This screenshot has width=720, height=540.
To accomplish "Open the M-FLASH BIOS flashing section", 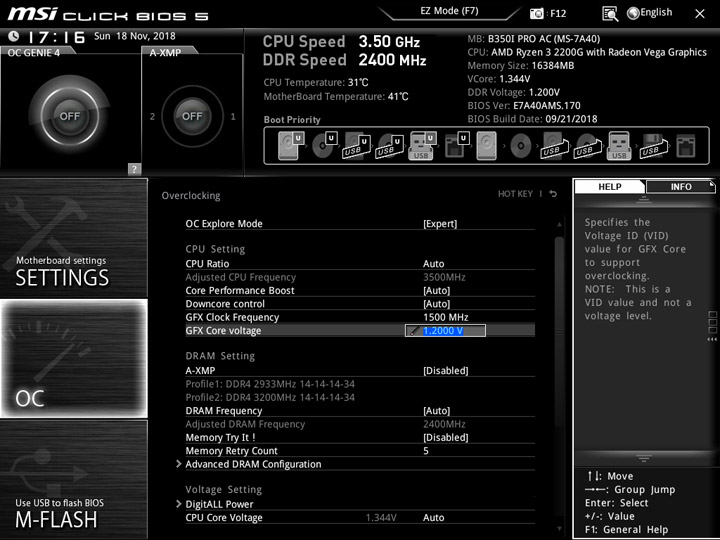I will (73, 479).
